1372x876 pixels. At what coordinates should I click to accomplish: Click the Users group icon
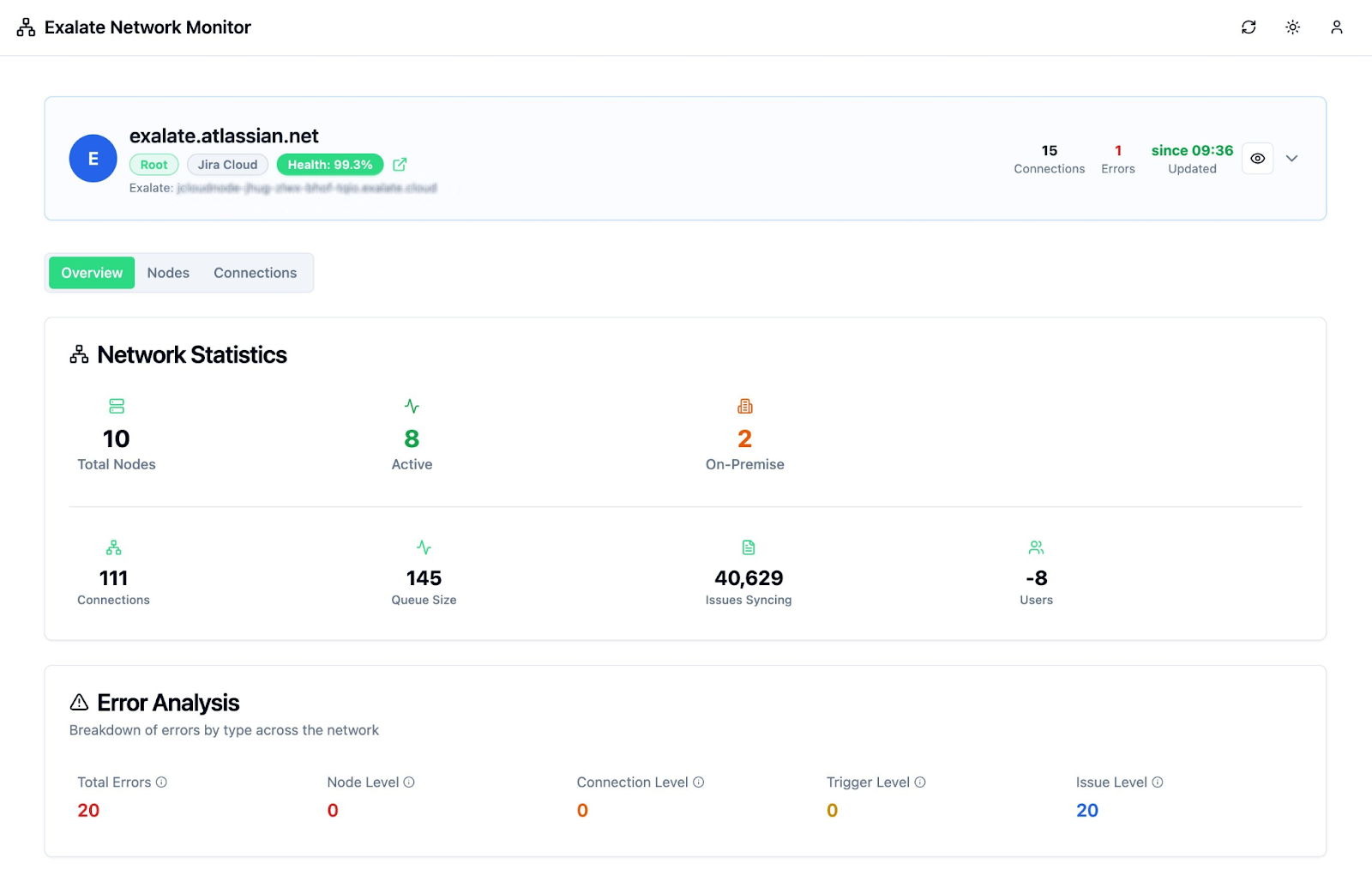click(1036, 547)
